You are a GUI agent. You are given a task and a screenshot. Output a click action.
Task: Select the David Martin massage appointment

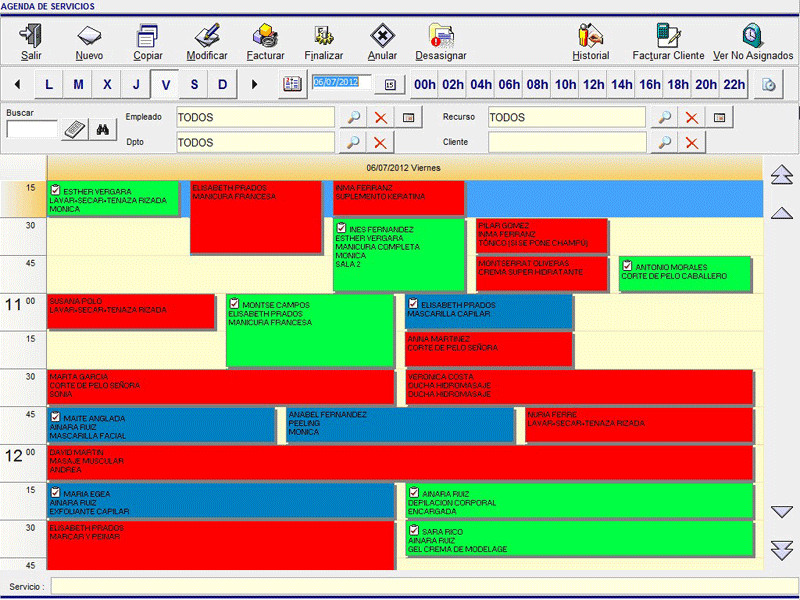[400, 462]
